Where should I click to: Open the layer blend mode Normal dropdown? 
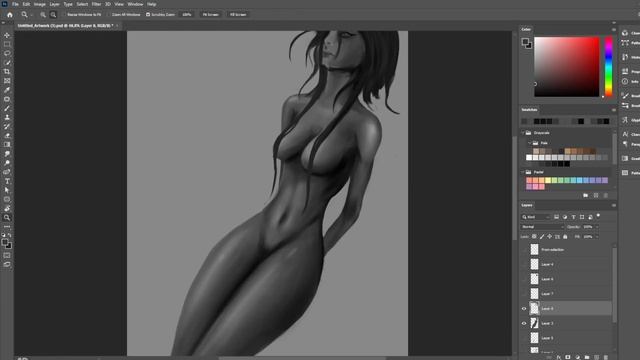(542, 227)
